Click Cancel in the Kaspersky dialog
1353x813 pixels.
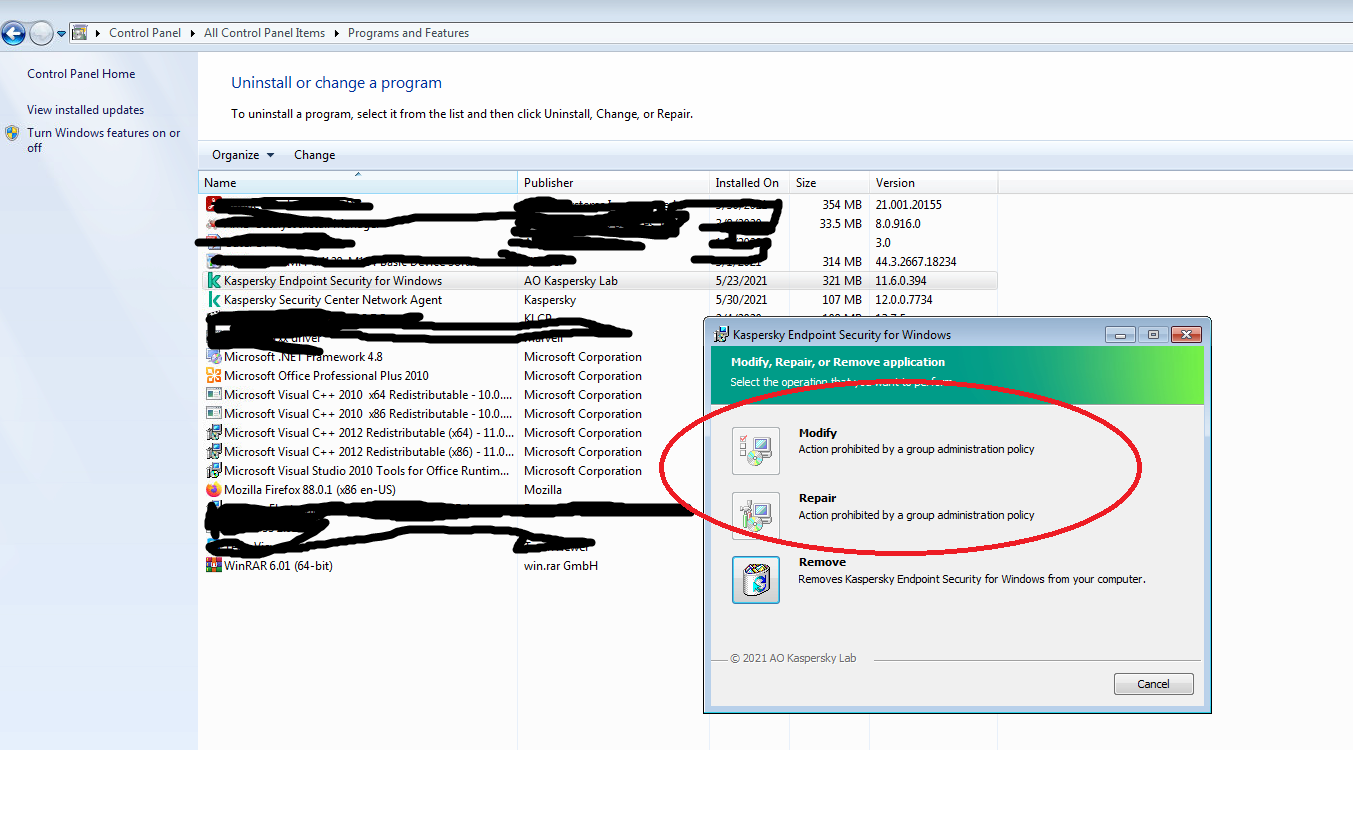click(1153, 684)
